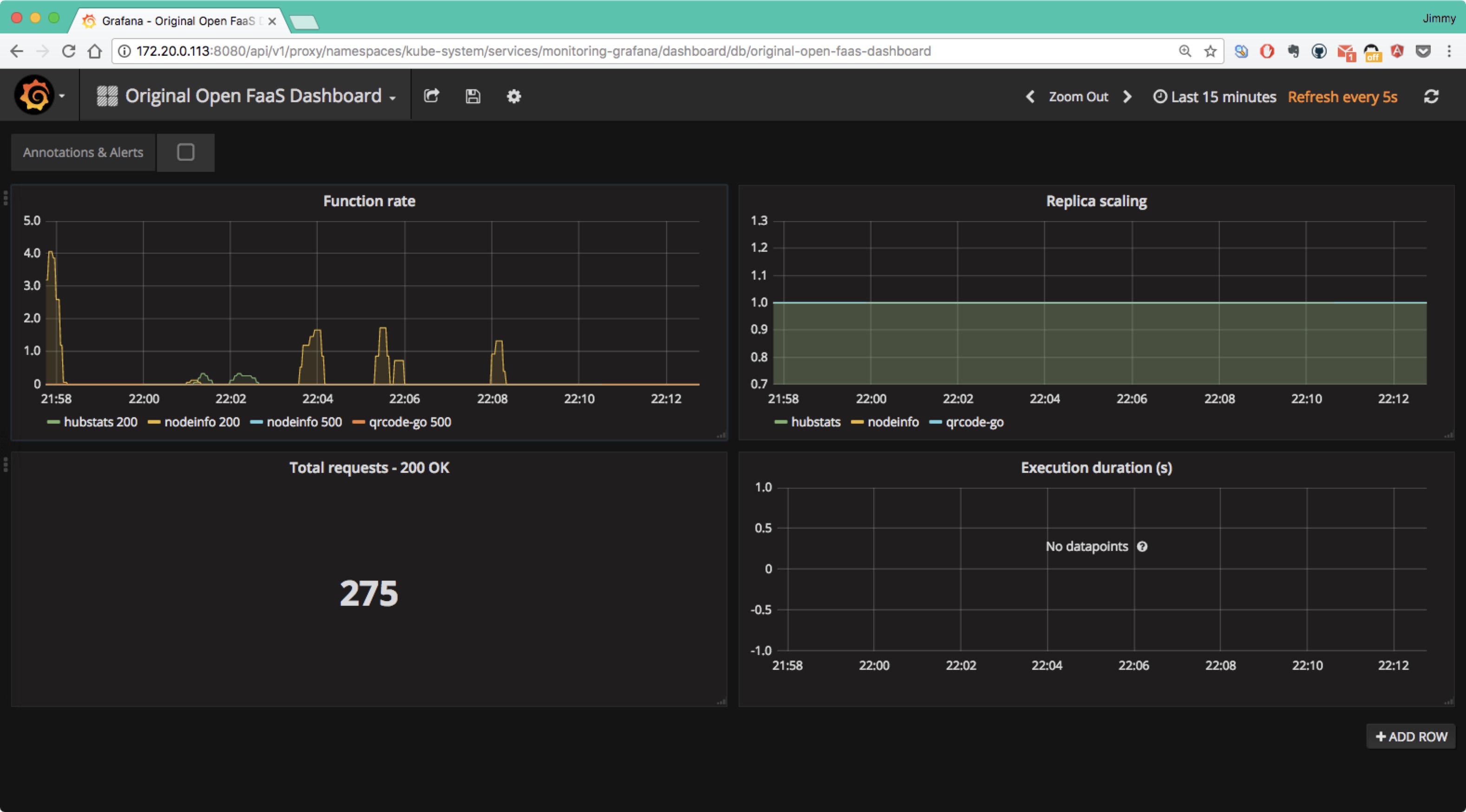Click the Zoom Out control
Viewport: 1466px width, 812px height.
1079,96
